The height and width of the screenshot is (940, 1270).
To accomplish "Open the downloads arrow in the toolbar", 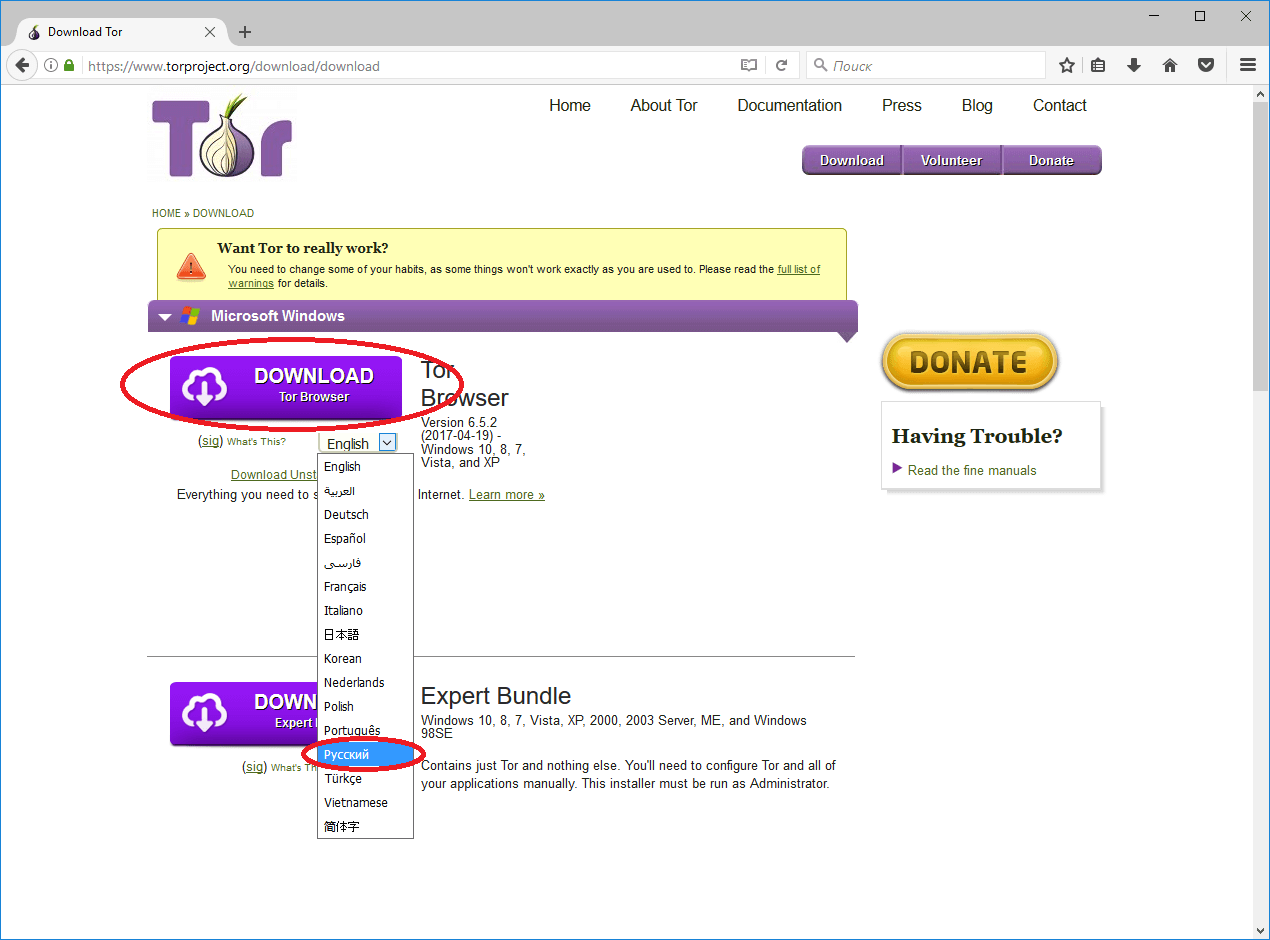I will coord(1134,66).
